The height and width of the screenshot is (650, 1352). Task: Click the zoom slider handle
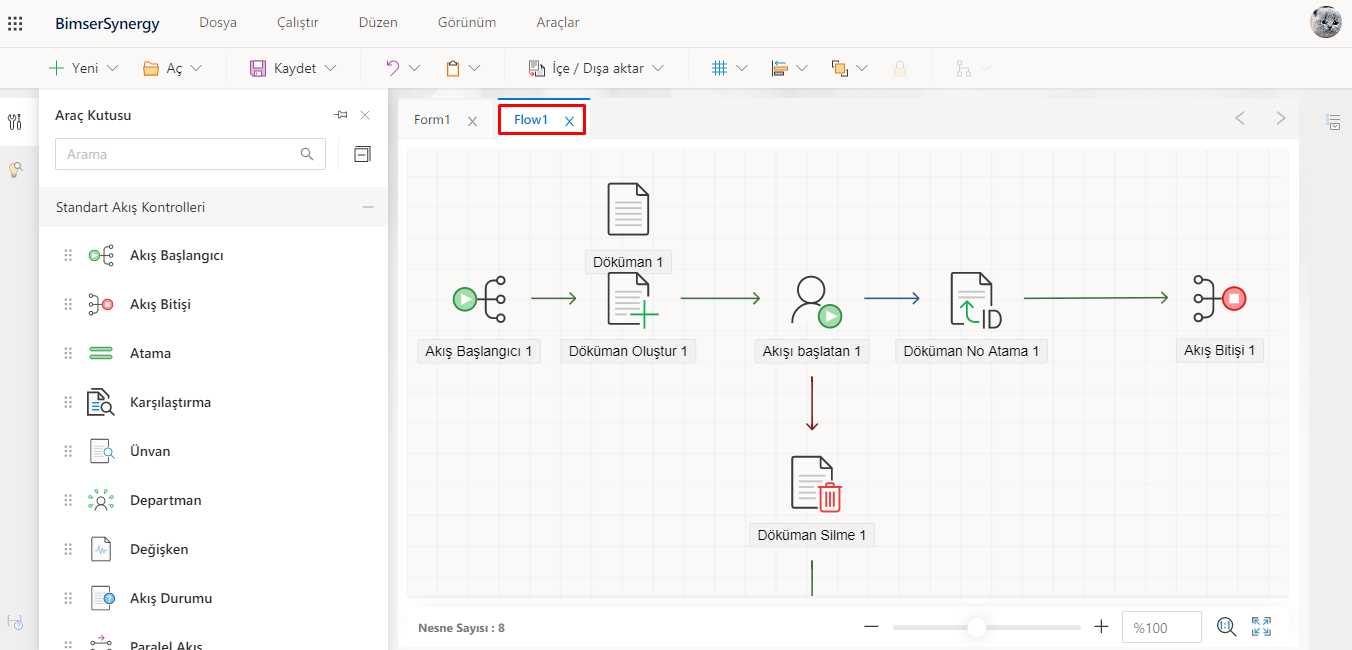[977, 627]
